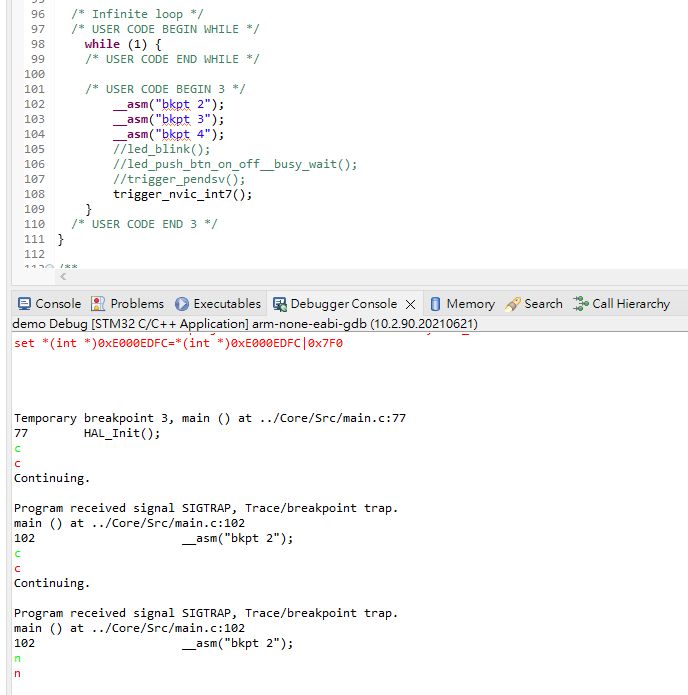Click the //trigger_pendsv(); comment line
The height and width of the screenshot is (695, 688).
pyautogui.click(x=179, y=179)
